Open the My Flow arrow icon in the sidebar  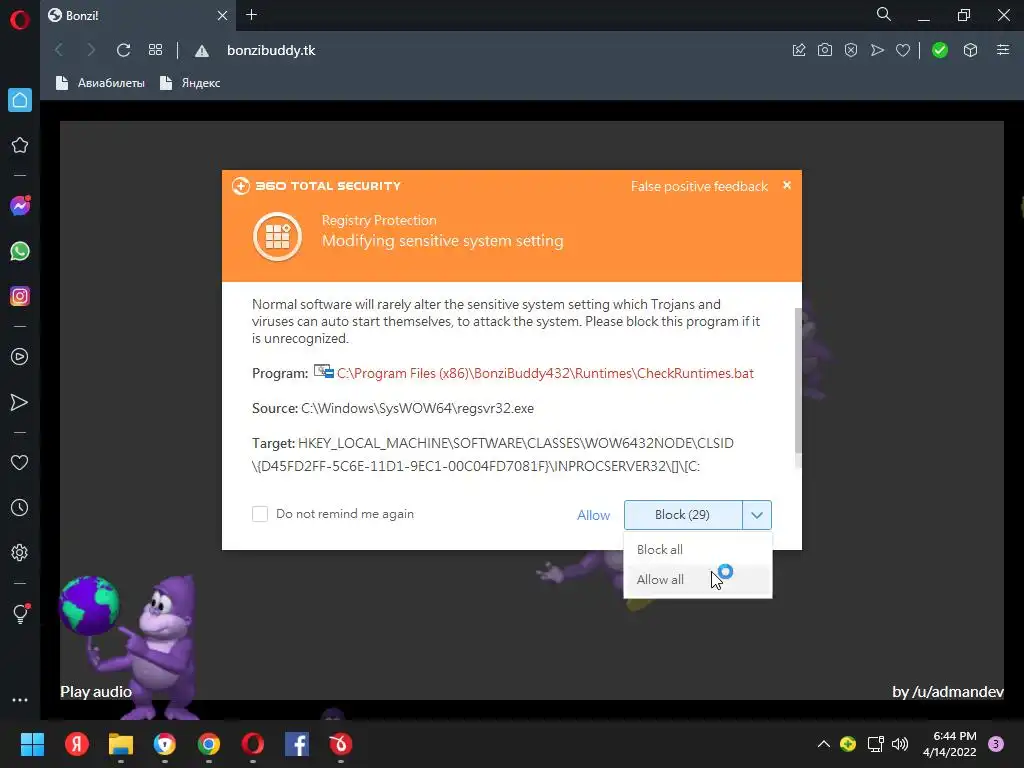coord(20,402)
